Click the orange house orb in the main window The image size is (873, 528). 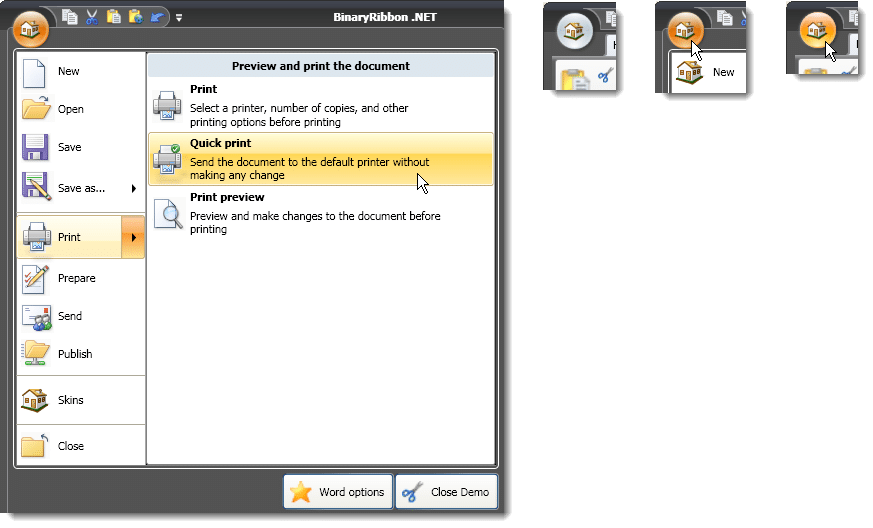(x=31, y=29)
